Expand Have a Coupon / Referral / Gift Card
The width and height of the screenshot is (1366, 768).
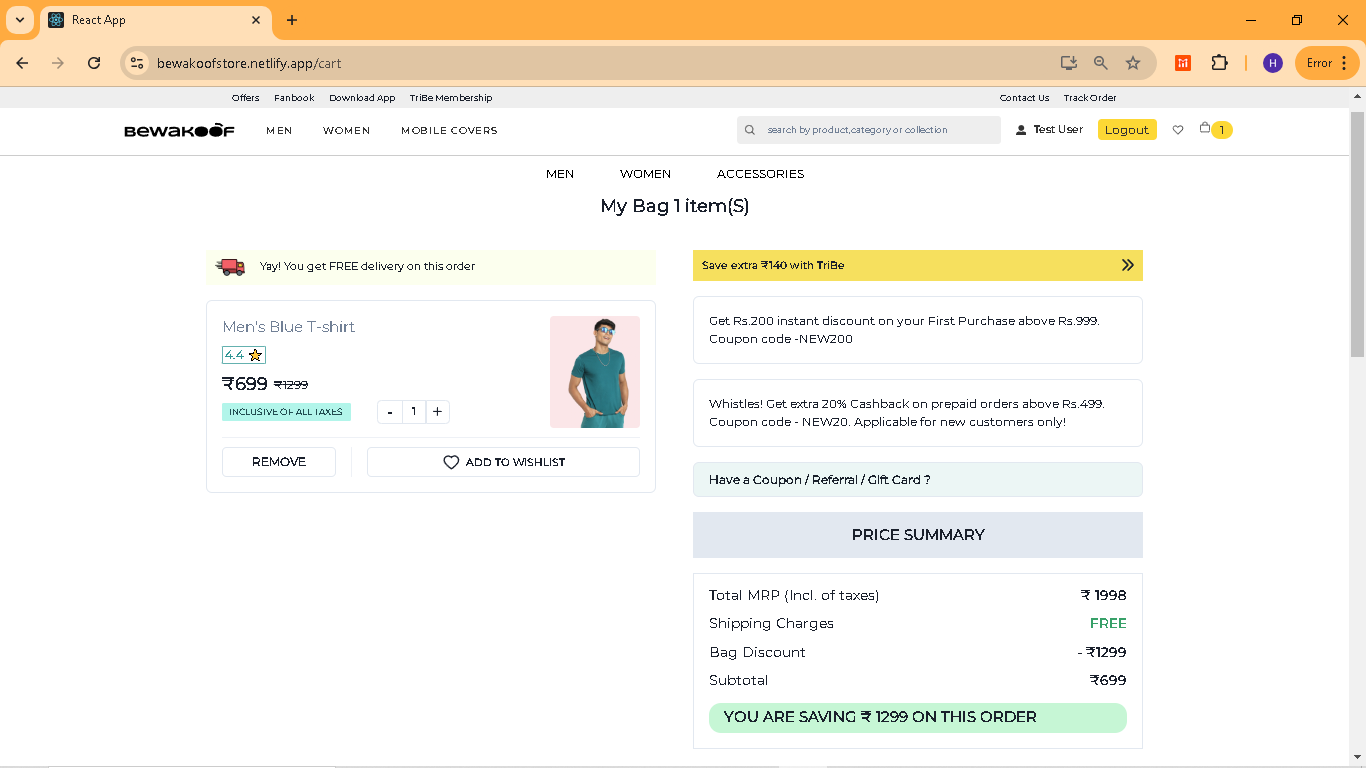pos(918,480)
